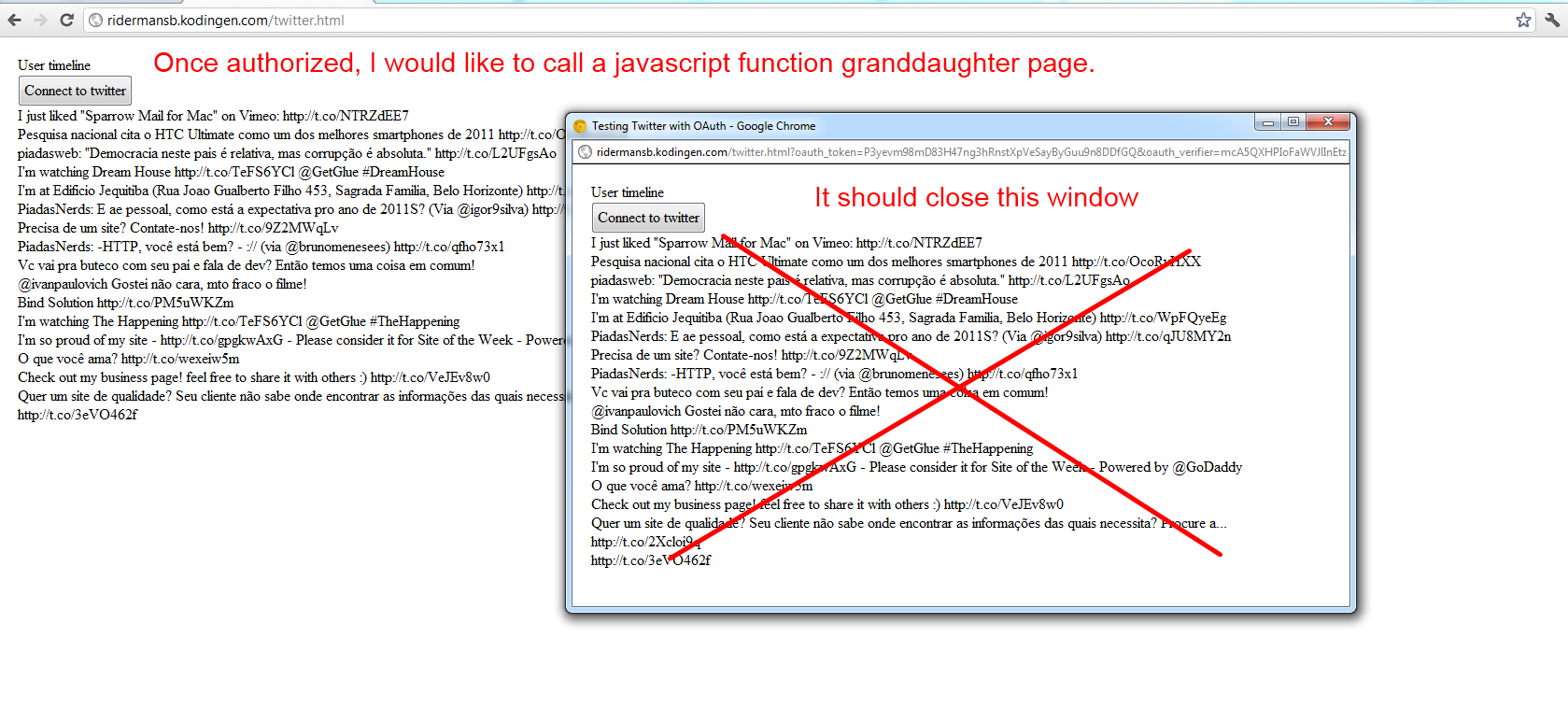
Task: Click 'O que você ama?' tweet in main window
Action: click(128, 359)
